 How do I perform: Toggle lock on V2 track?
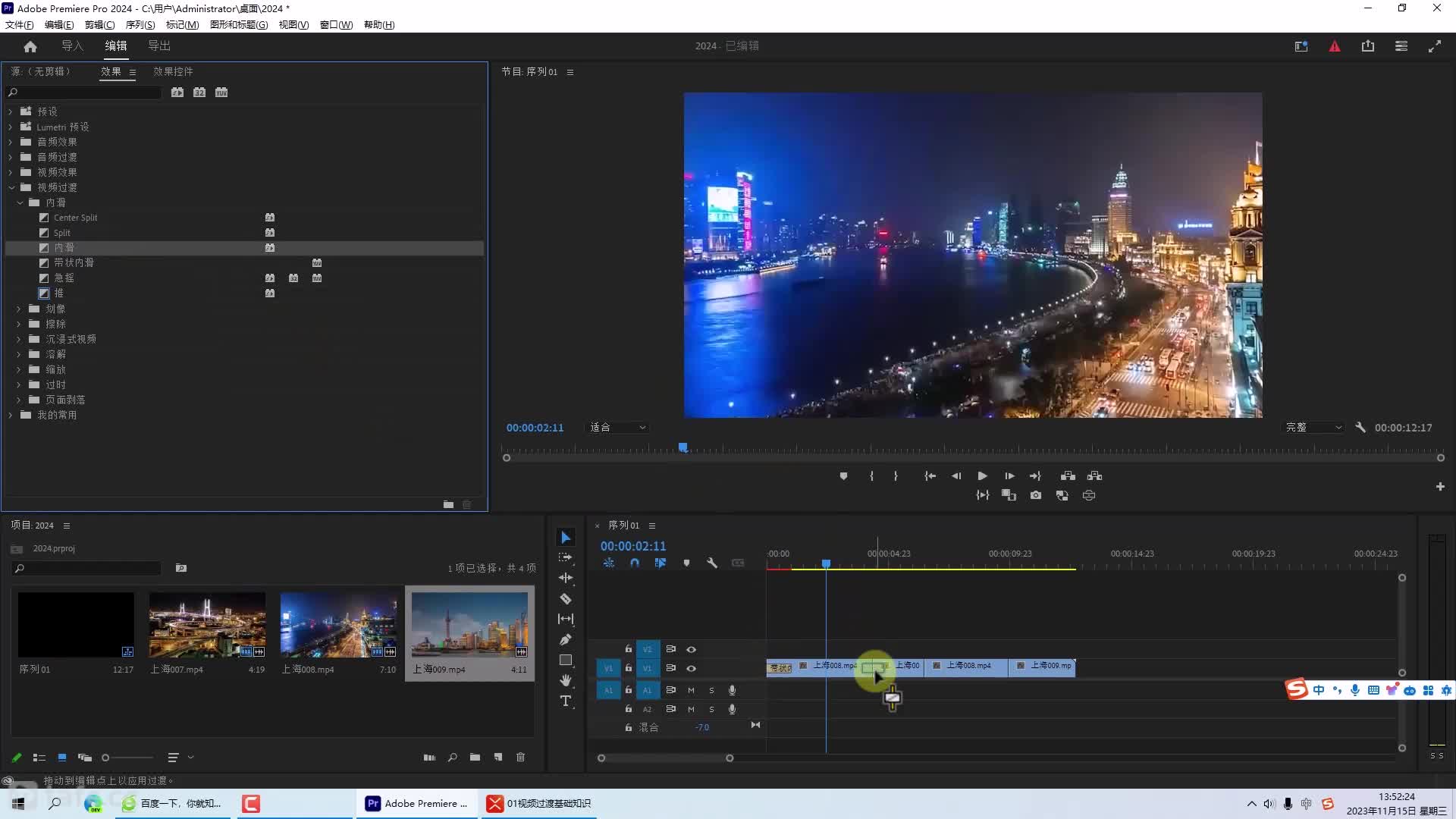click(628, 649)
